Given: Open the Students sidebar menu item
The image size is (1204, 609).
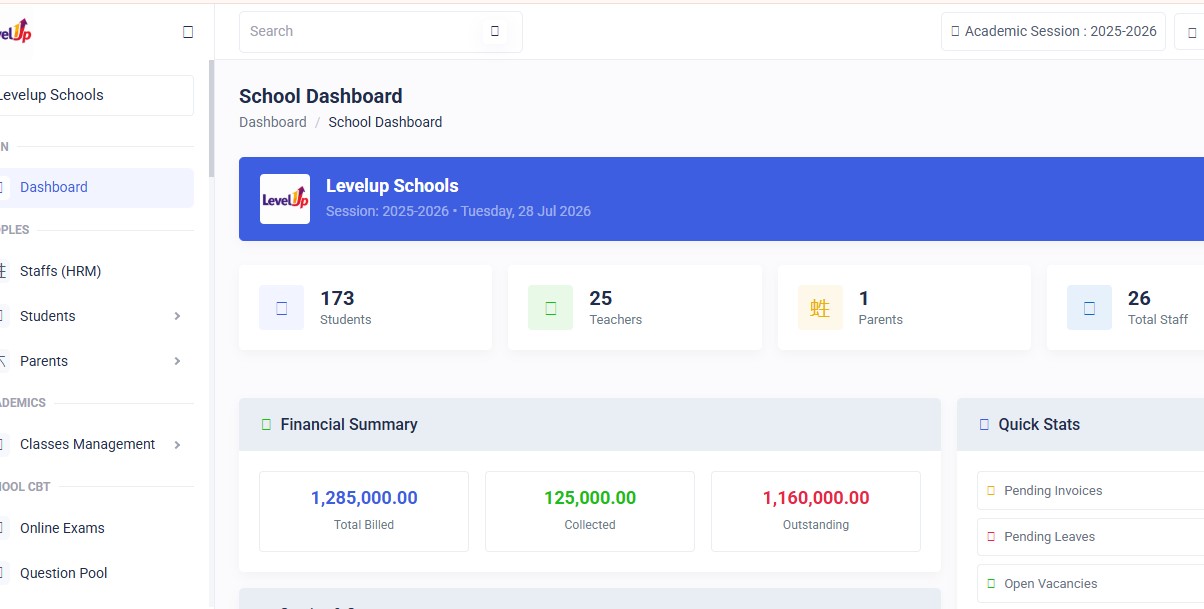Looking at the screenshot, I should click(95, 316).
